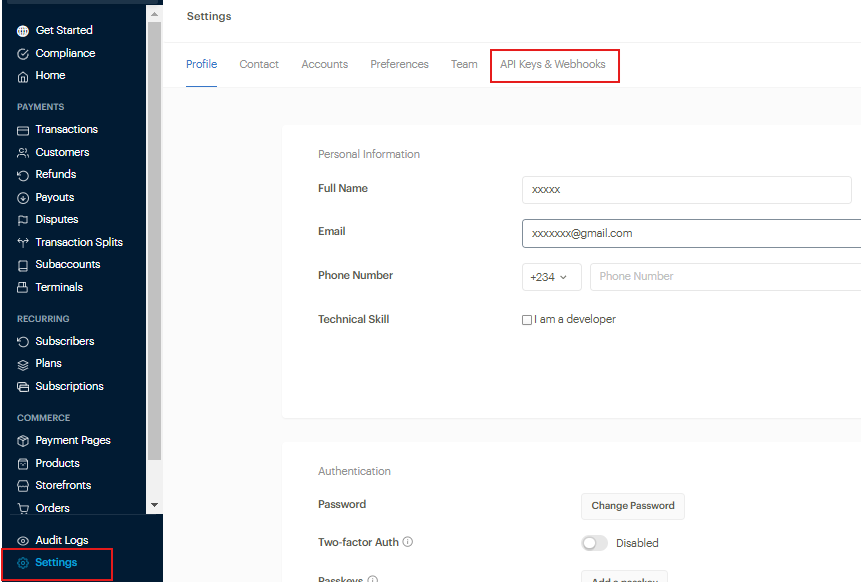861x582 pixels.
Task: Select the Disputes flag icon
Action: pos(23,220)
